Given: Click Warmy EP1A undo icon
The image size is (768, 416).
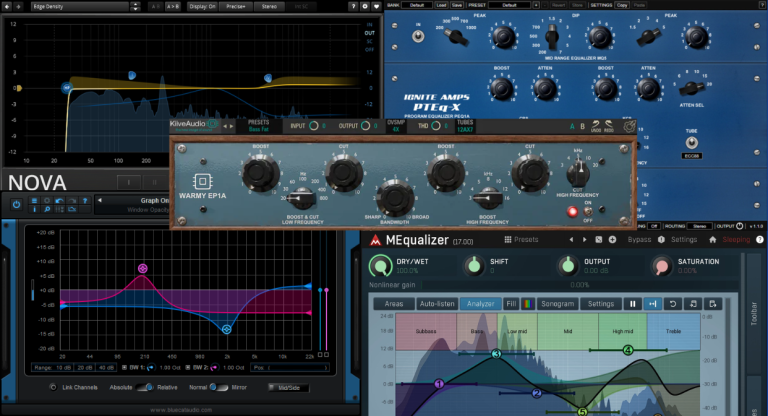Looking at the screenshot, I should click(596, 126).
